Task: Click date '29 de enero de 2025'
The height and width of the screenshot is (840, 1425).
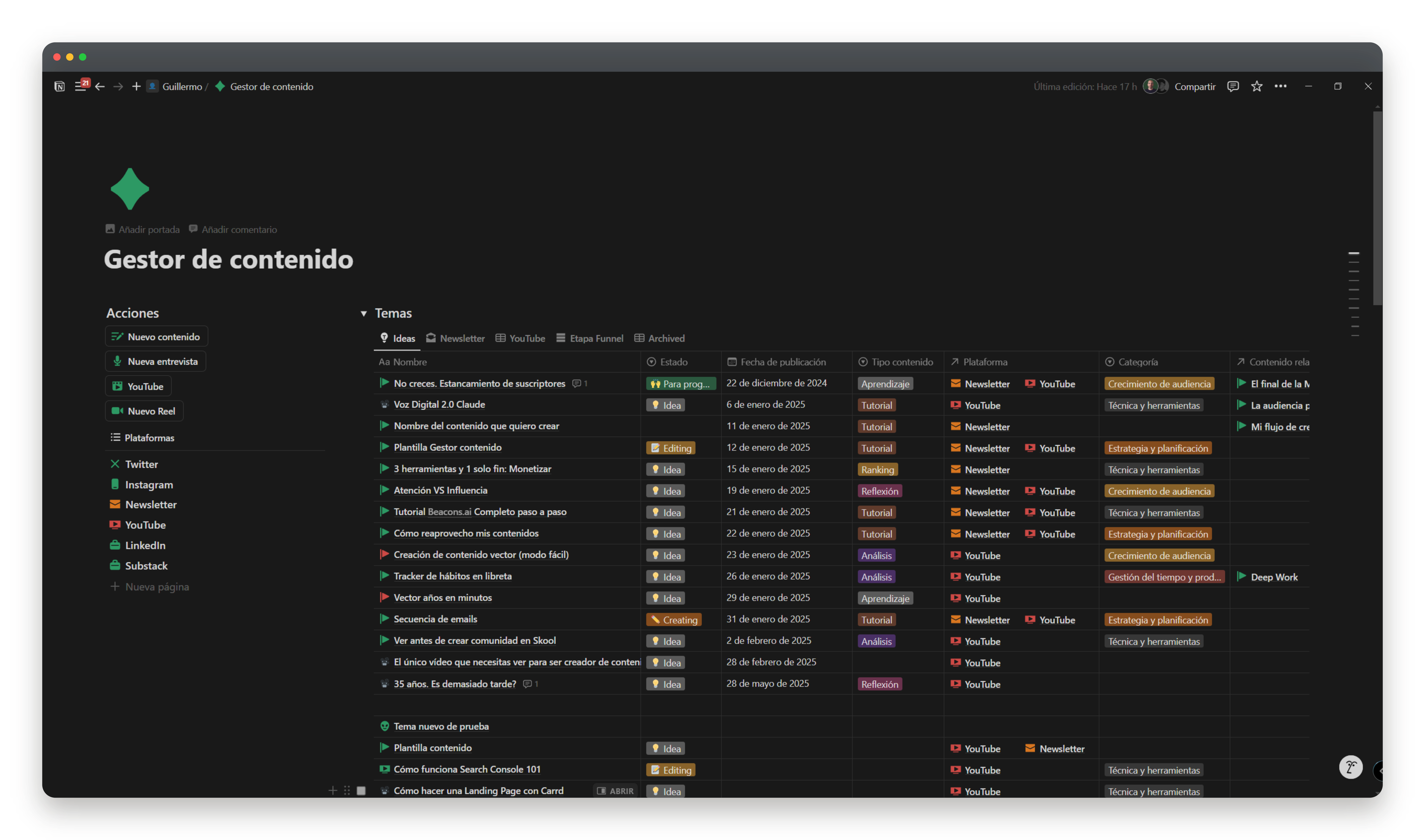Action: 768,598
